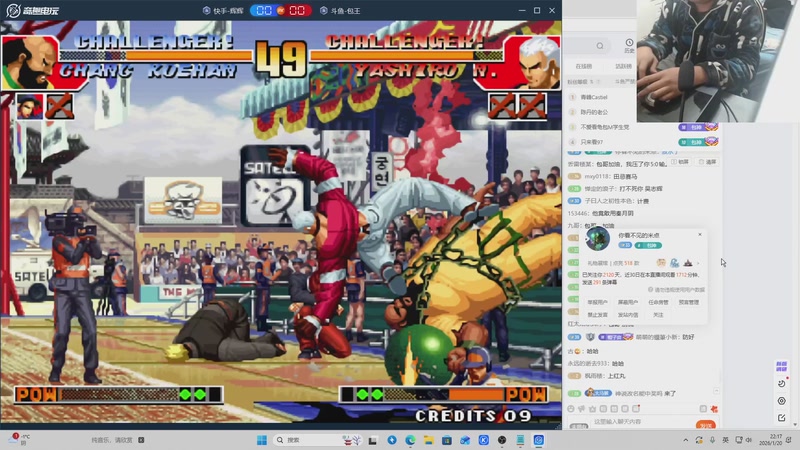
Task: Click the crown icon in chat toolbar
Action: (x=592, y=409)
